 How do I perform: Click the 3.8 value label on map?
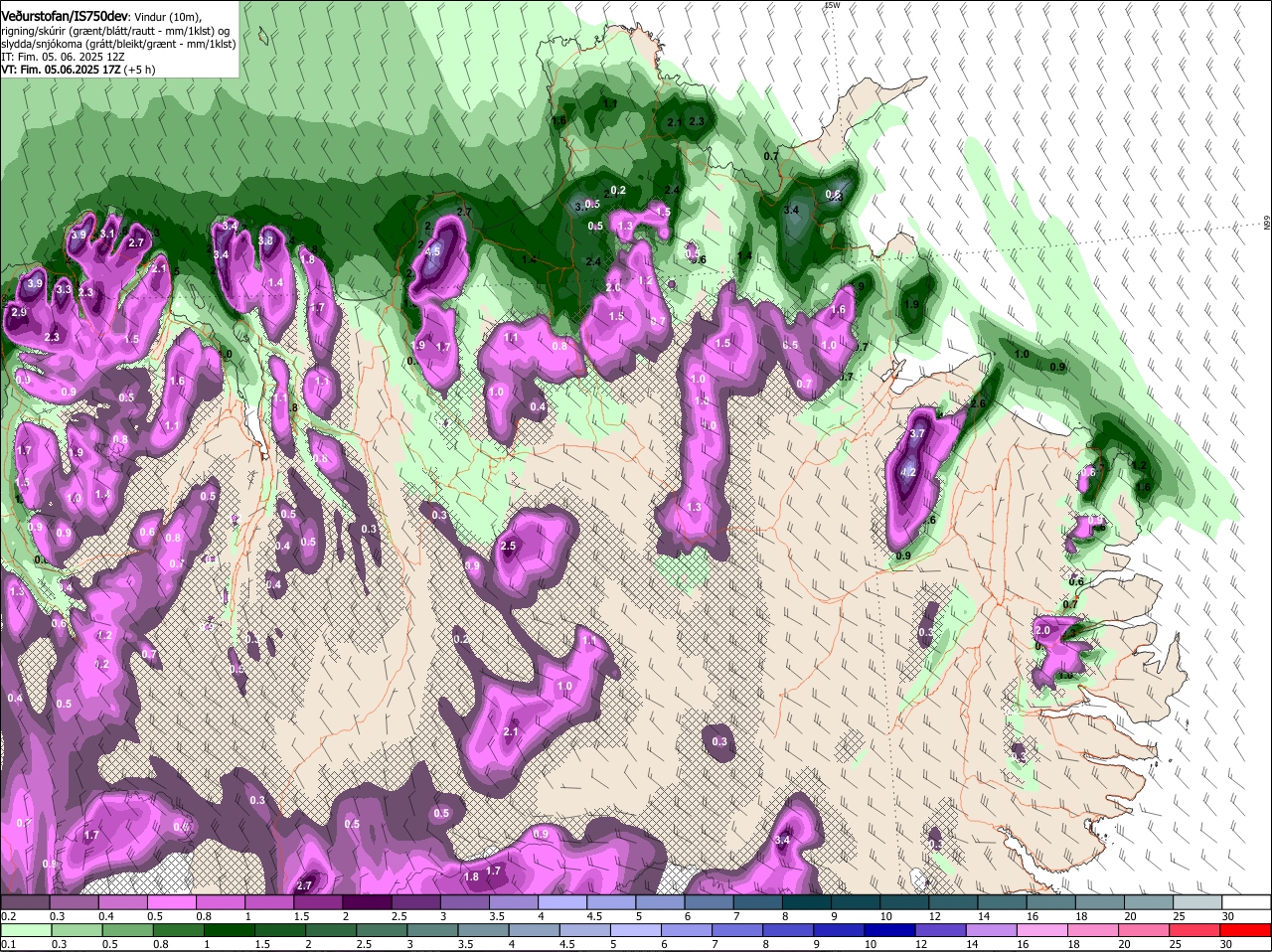265,240
